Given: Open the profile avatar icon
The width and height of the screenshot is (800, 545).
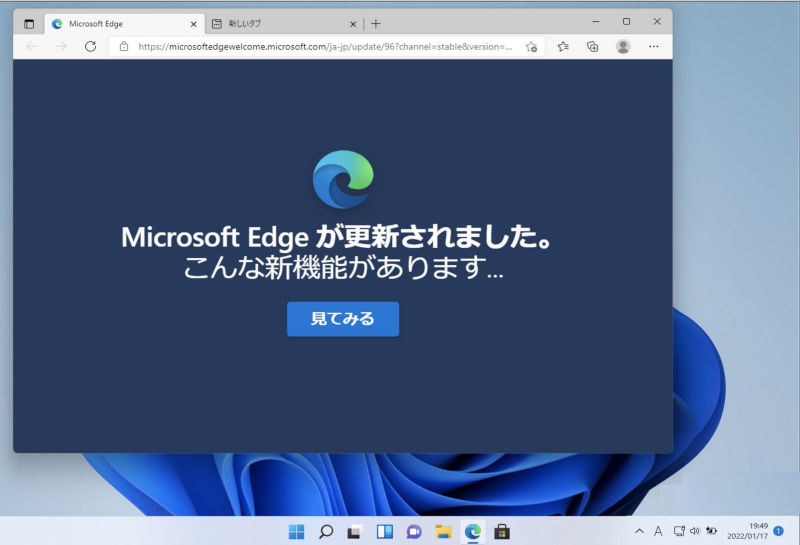Looking at the screenshot, I should pos(622,46).
